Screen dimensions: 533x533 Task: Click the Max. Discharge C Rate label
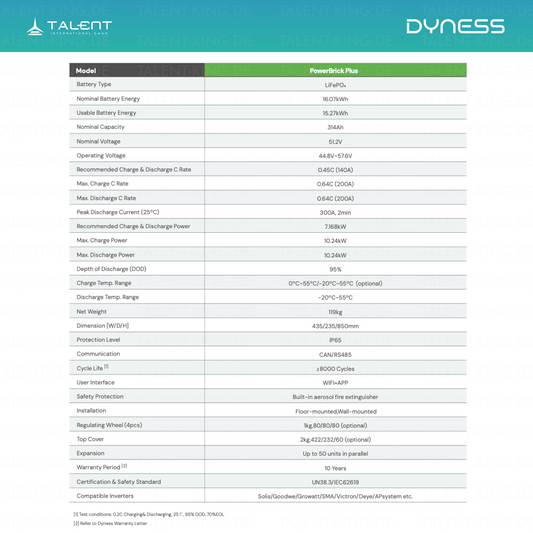(x=106, y=198)
